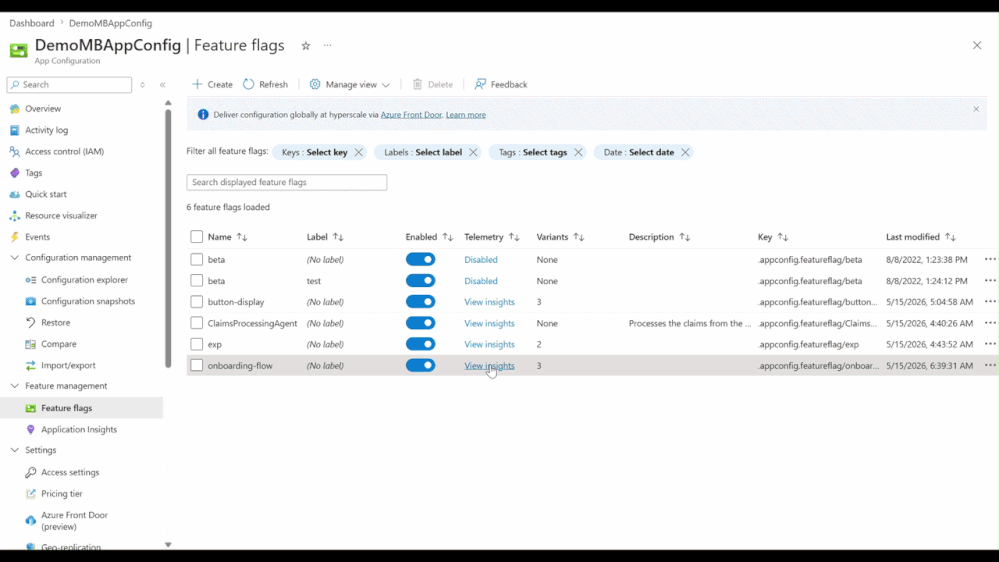Open the Date Select date filter
The height and width of the screenshot is (562, 999).
click(x=639, y=152)
